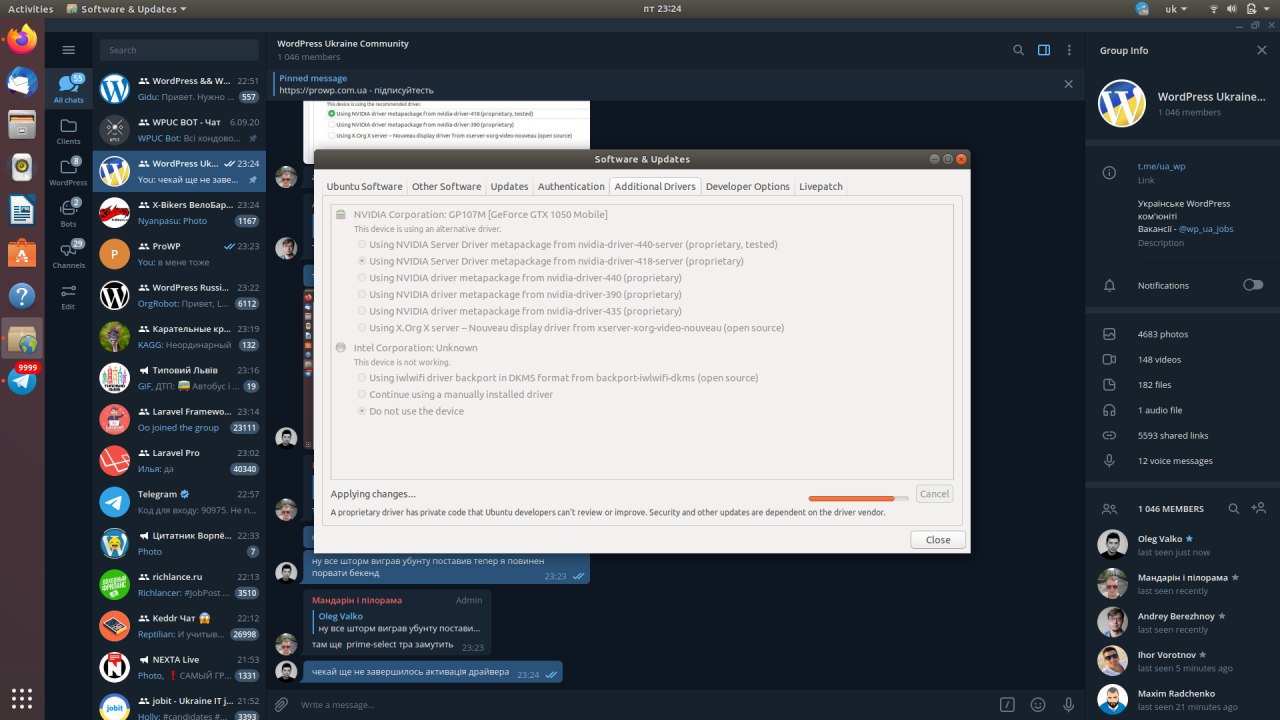Toggle group Notifications switch

point(1253,285)
